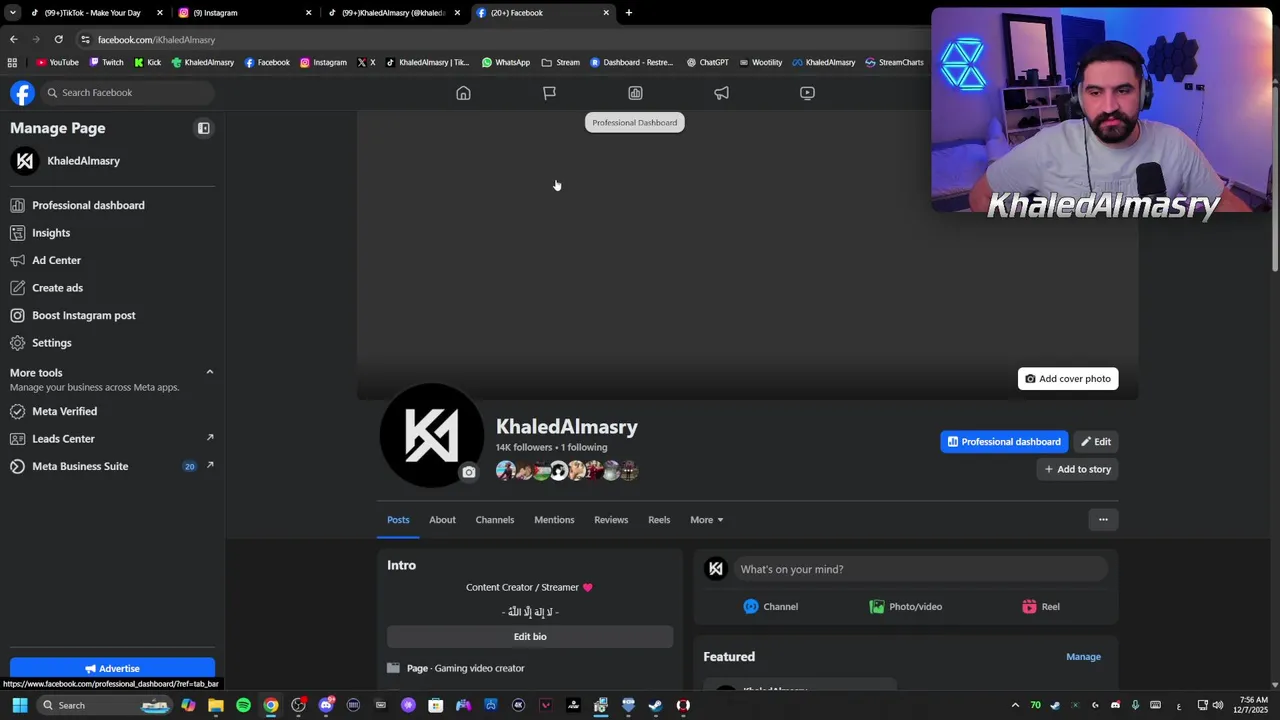The image size is (1280, 720).
Task: Open YouTube bookmark
Action: [x=57, y=62]
